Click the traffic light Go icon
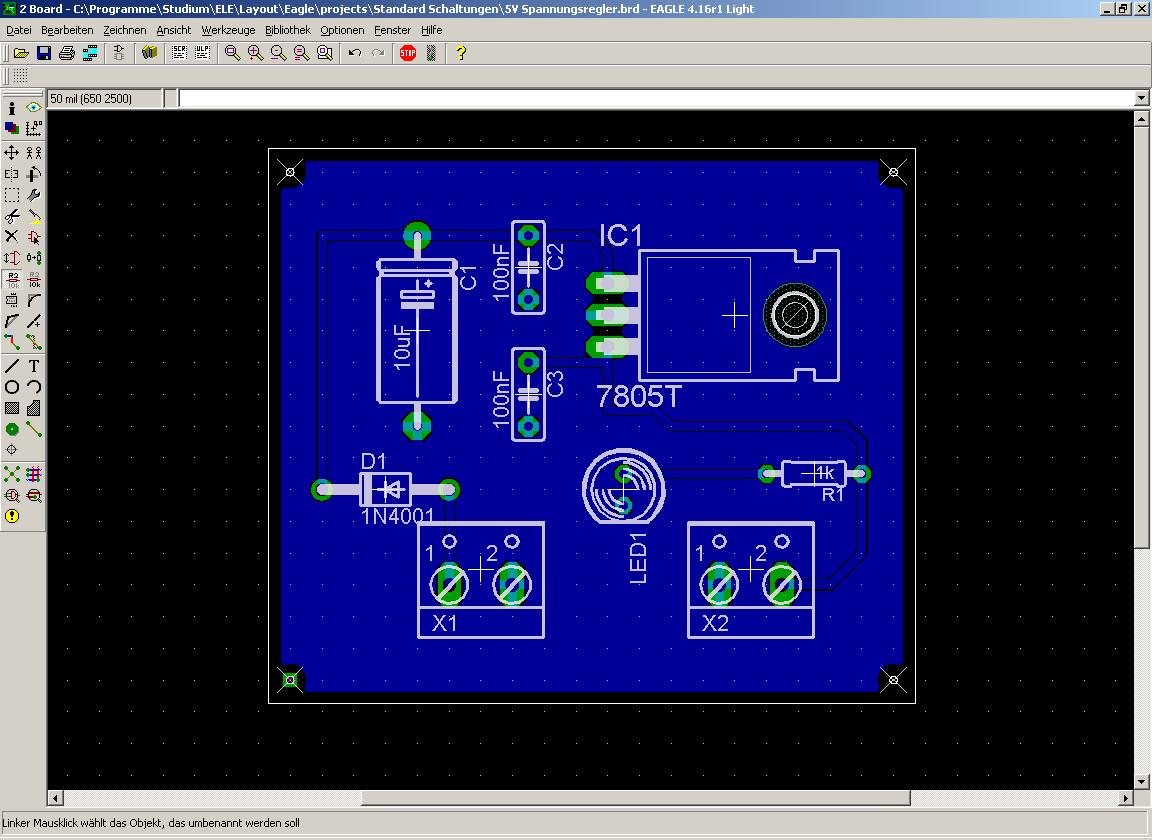This screenshot has height=840, width=1152. pyautogui.click(x=431, y=53)
